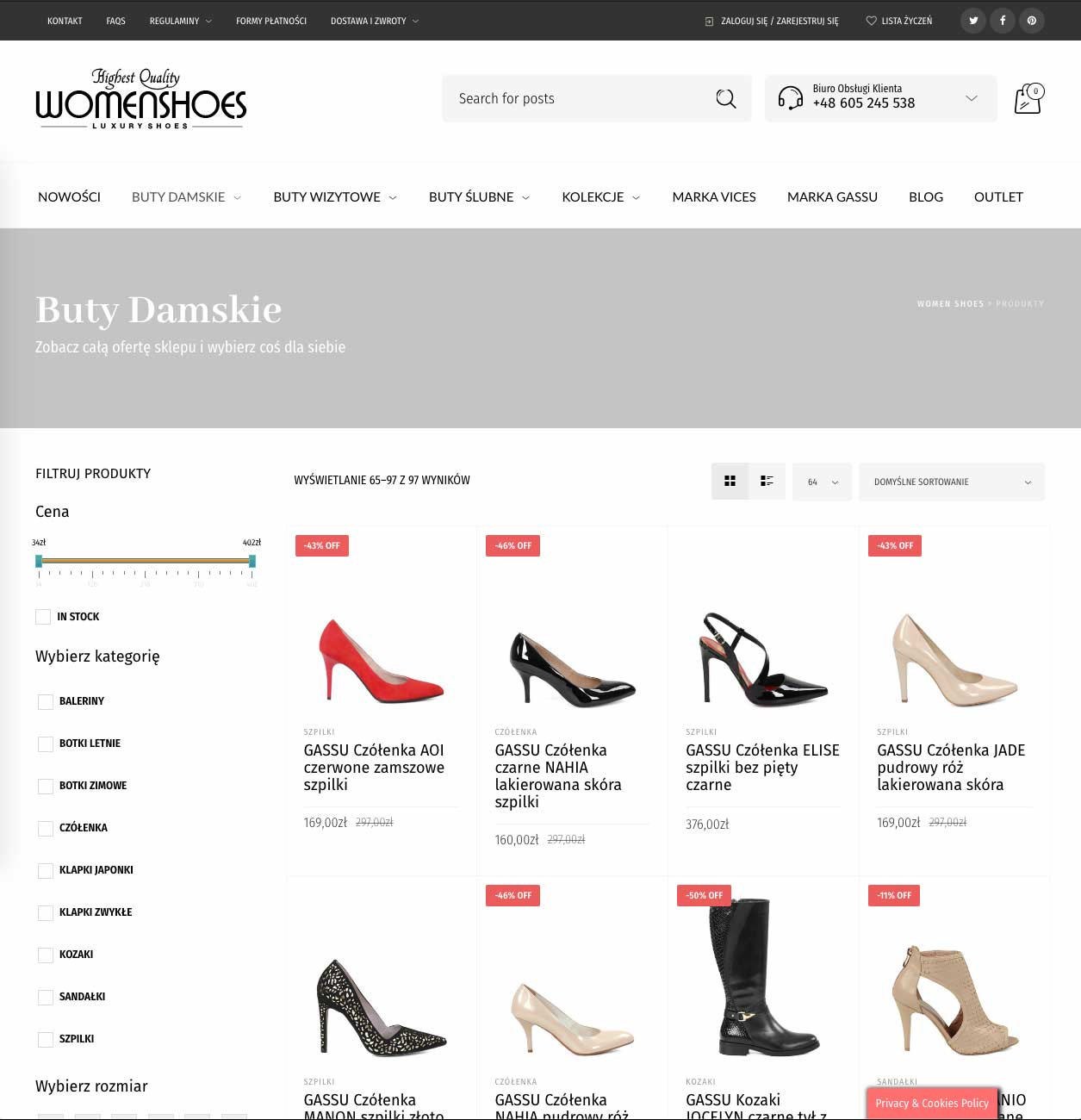The image size is (1081, 1120).
Task: Check the Baleriny category filter
Action: tap(46, 702)
